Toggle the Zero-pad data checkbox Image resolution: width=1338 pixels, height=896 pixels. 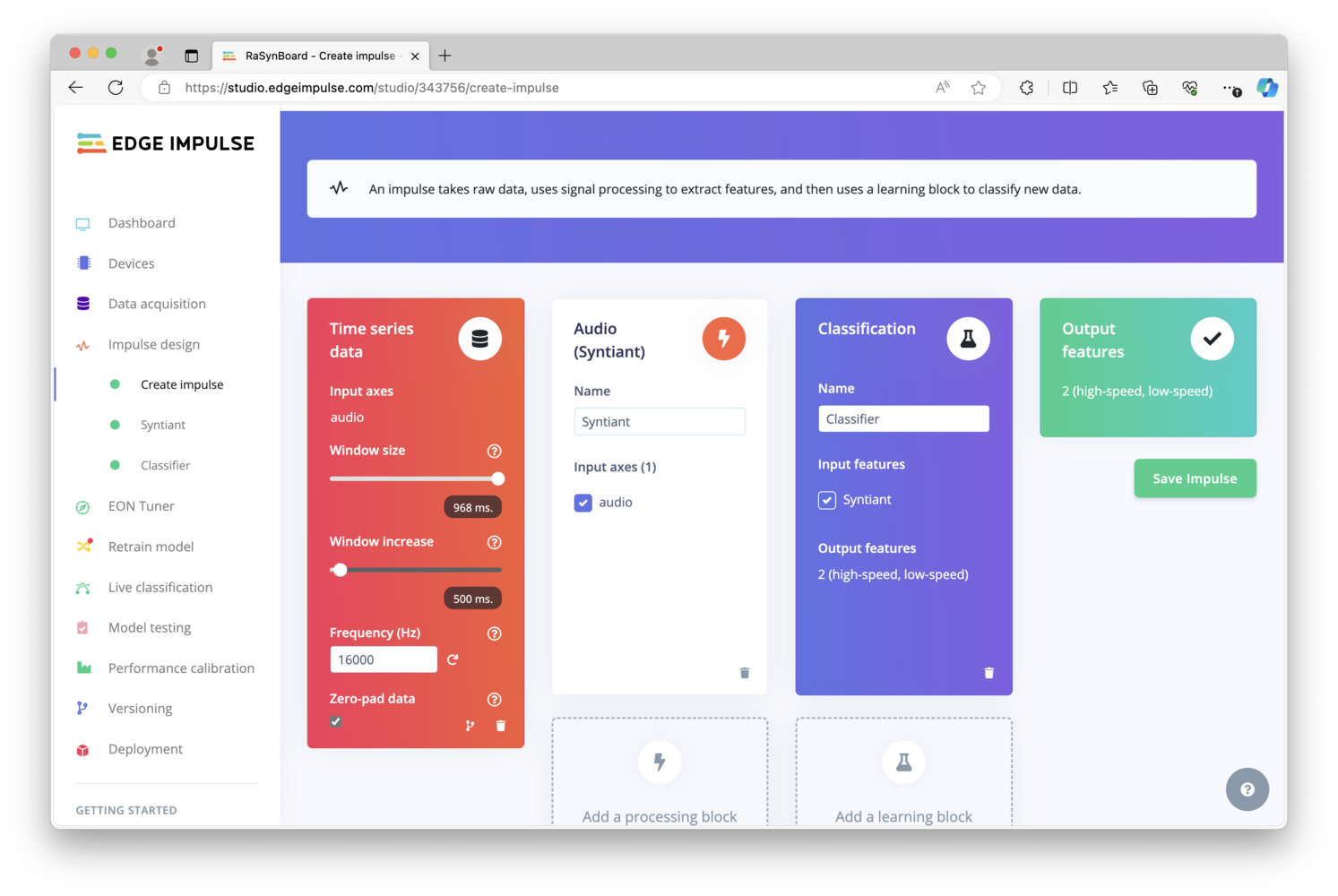(335, 721)
